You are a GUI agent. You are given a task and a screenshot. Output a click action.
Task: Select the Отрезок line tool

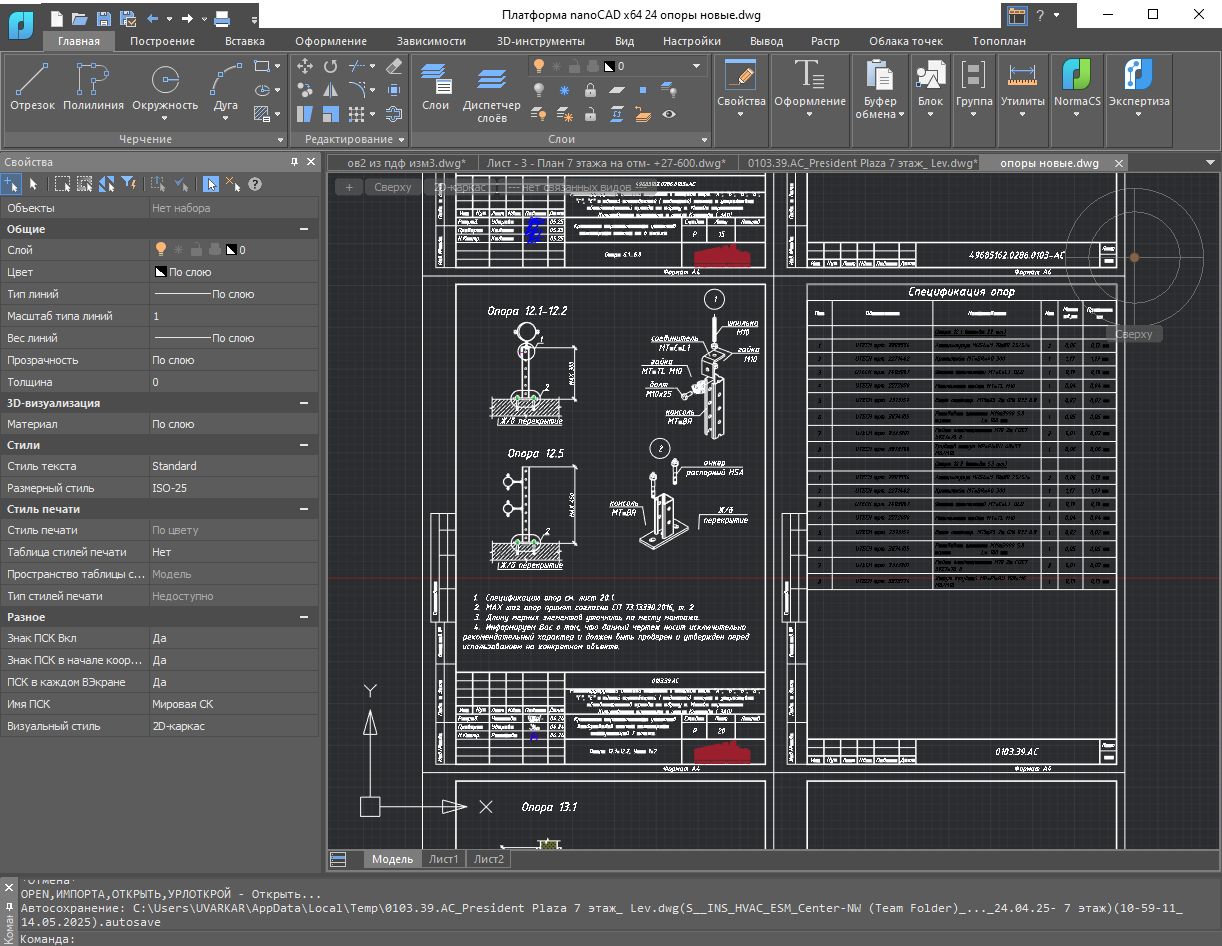(x=32, y=86)
